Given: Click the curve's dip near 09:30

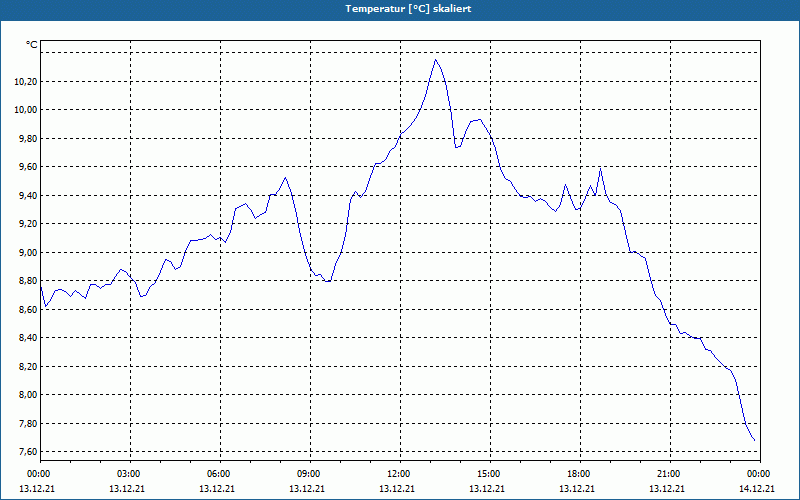Looking at the screenshot, I should pyautogui.click(x=328, y=281).
